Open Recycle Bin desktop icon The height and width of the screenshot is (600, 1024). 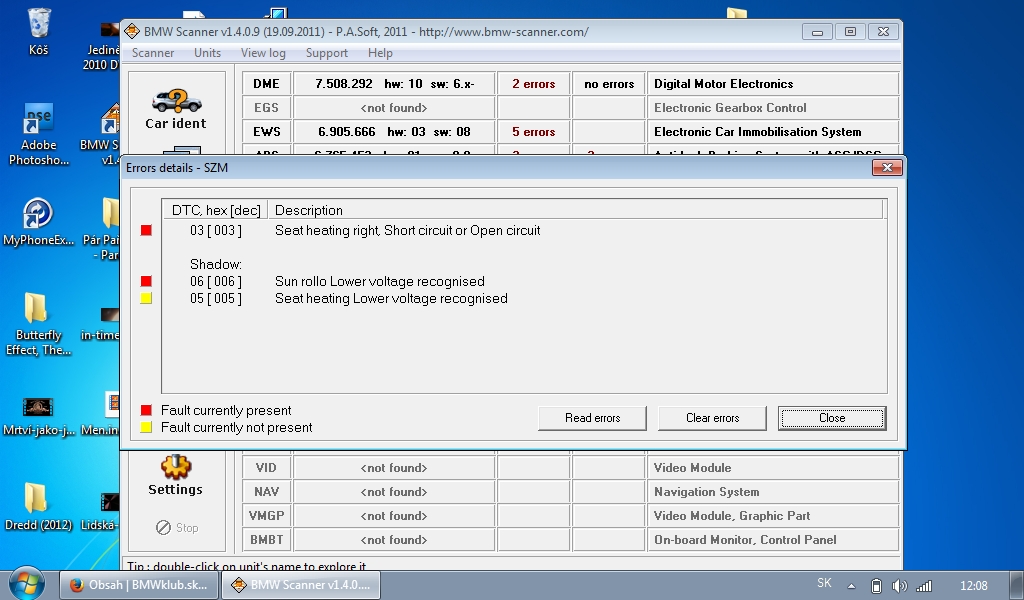(39, 23)
